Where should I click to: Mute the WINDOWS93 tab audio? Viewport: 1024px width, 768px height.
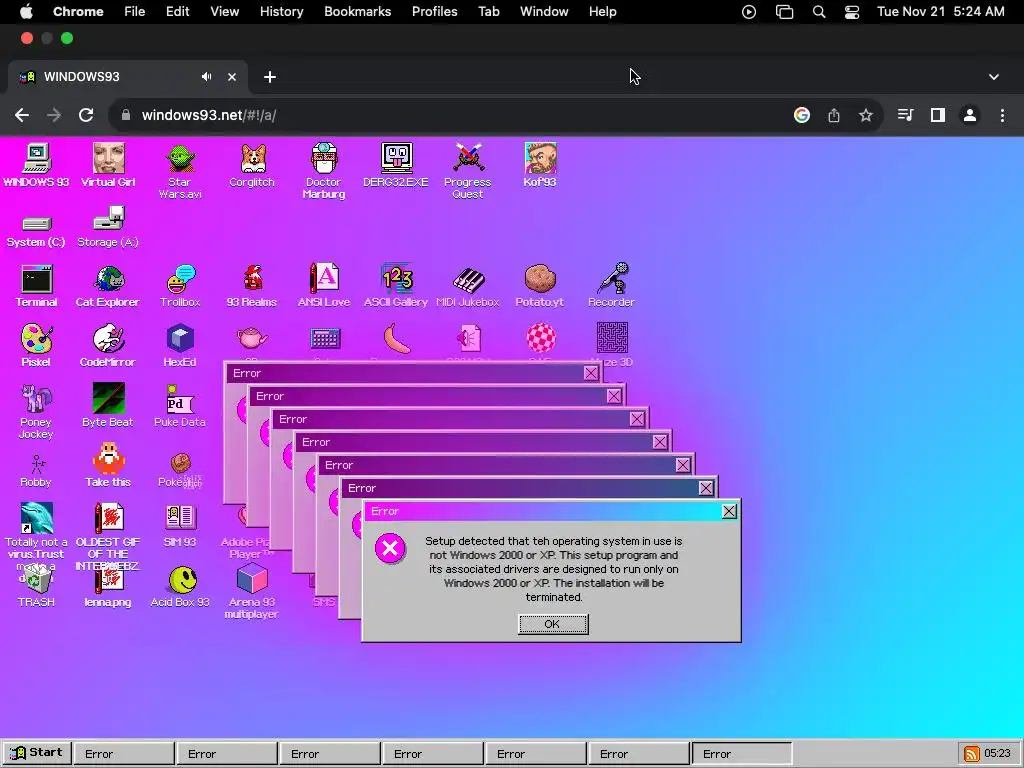pyautogui.click(x=206, y=77)
